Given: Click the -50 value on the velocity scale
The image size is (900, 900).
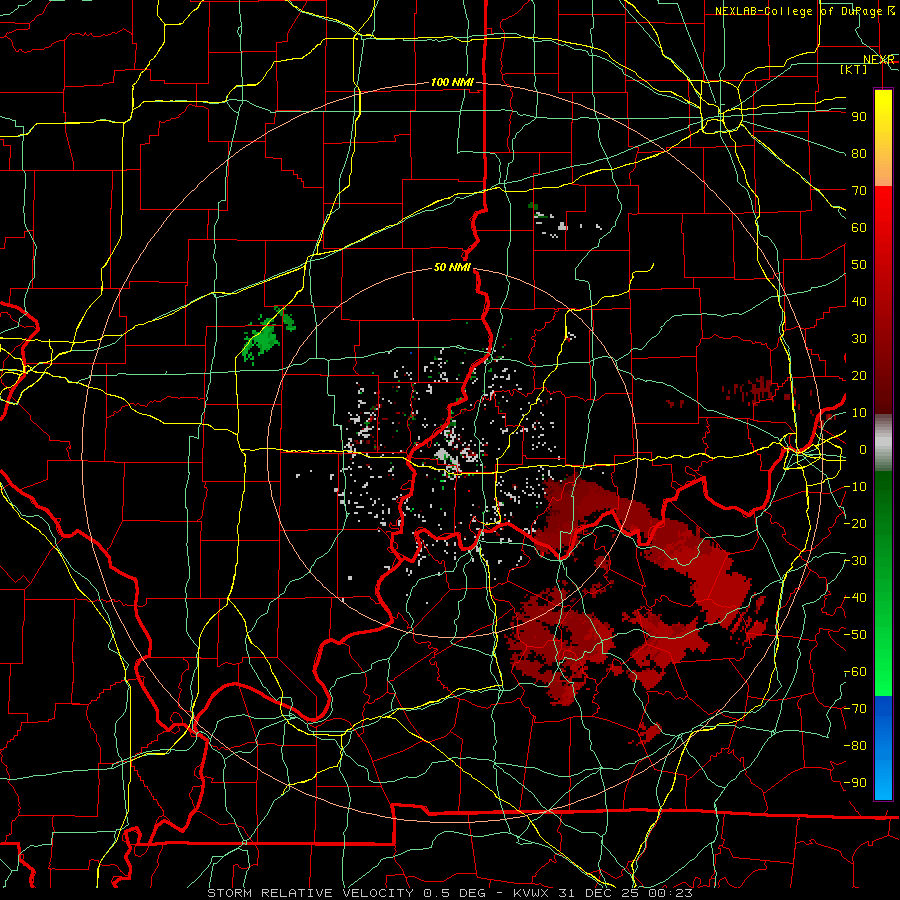Looking at the screenshot, I should coord(856,635).
